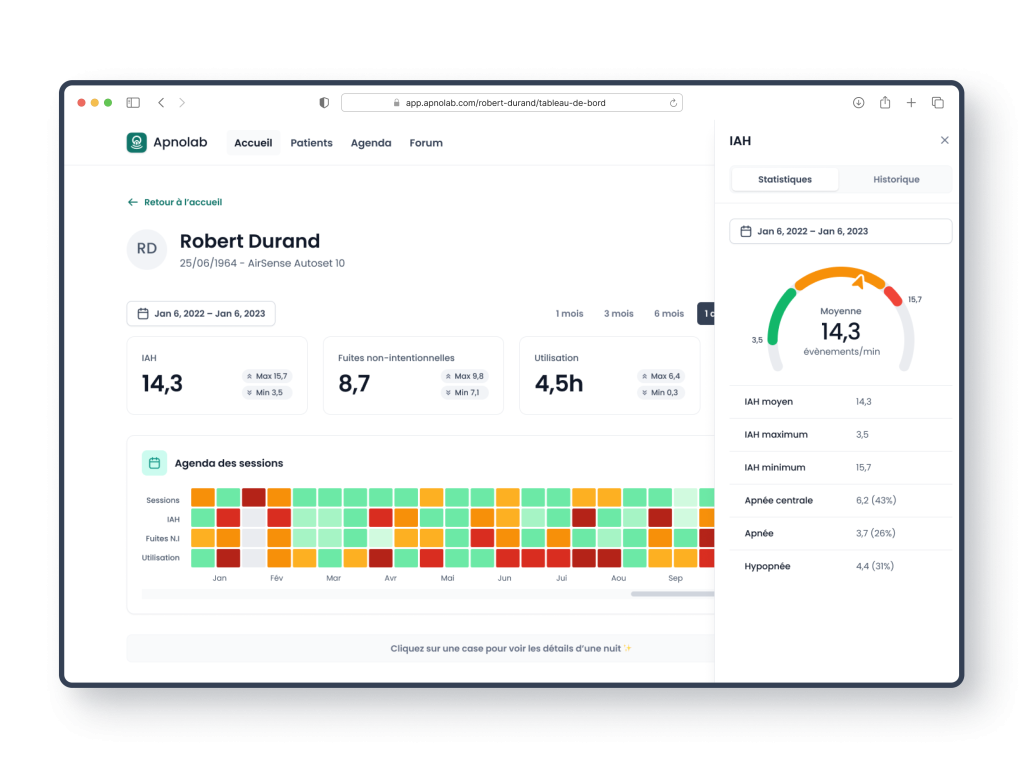
Task: Click the privacy shield icon
Action: tap(324, 103)
